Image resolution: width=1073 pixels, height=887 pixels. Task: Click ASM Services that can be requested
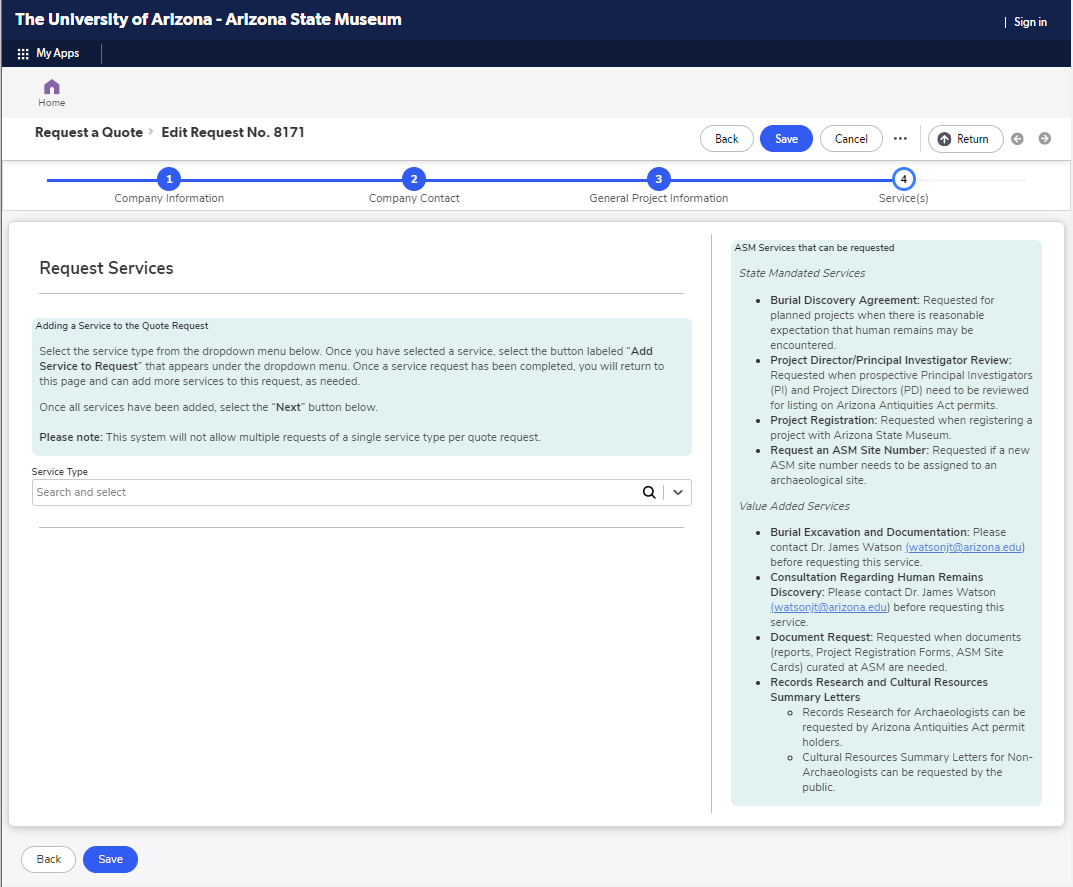[814, 248]
